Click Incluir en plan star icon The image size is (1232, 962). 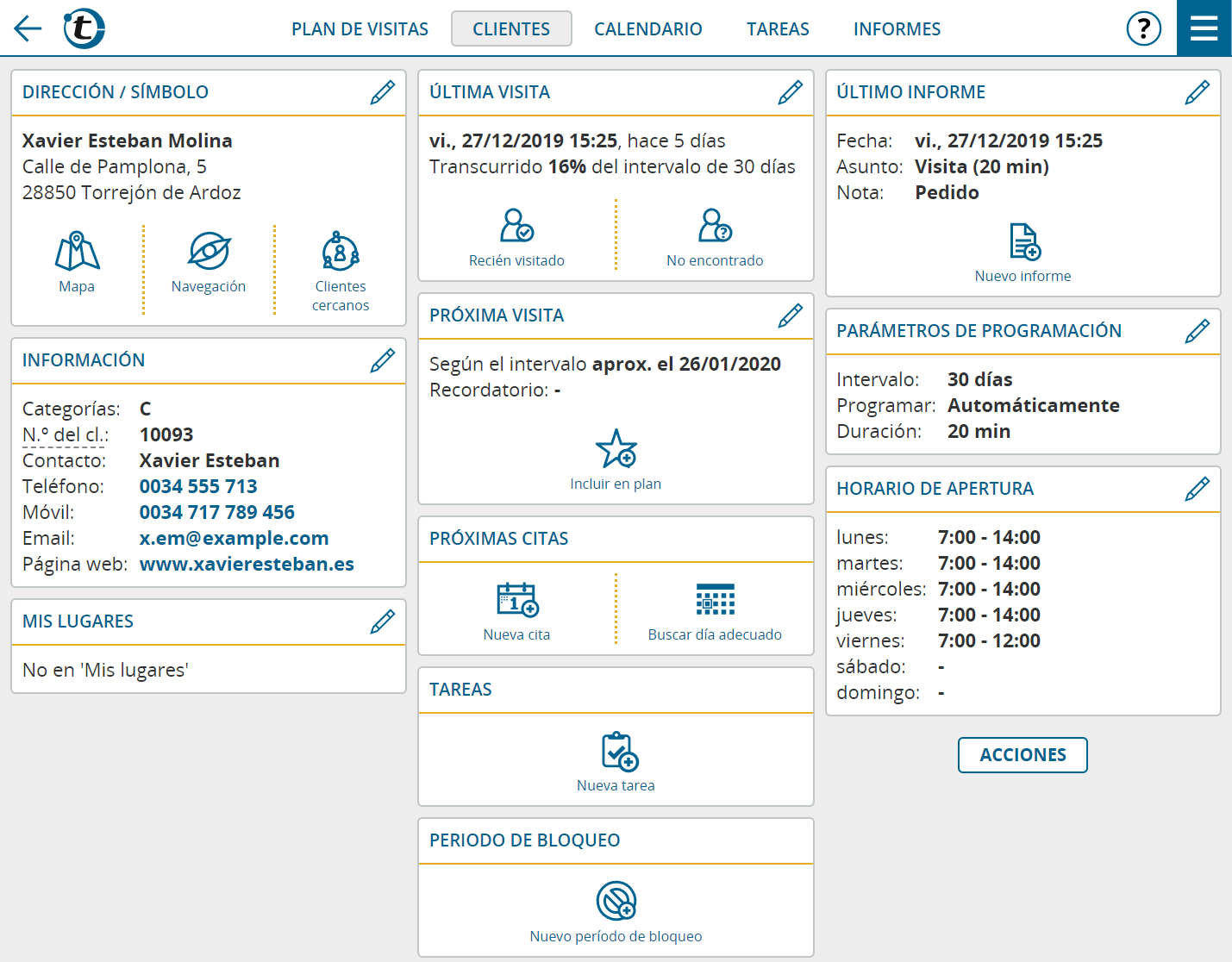click(616, 448)
